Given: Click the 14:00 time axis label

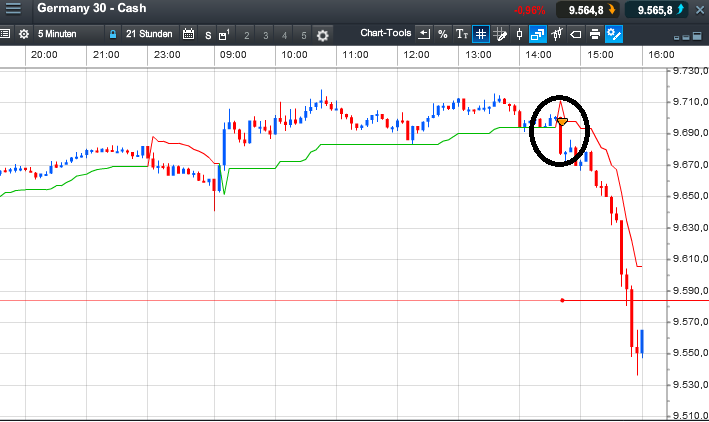Looking at the screenshot, I should pyautogui.click(x=538, y=55).
